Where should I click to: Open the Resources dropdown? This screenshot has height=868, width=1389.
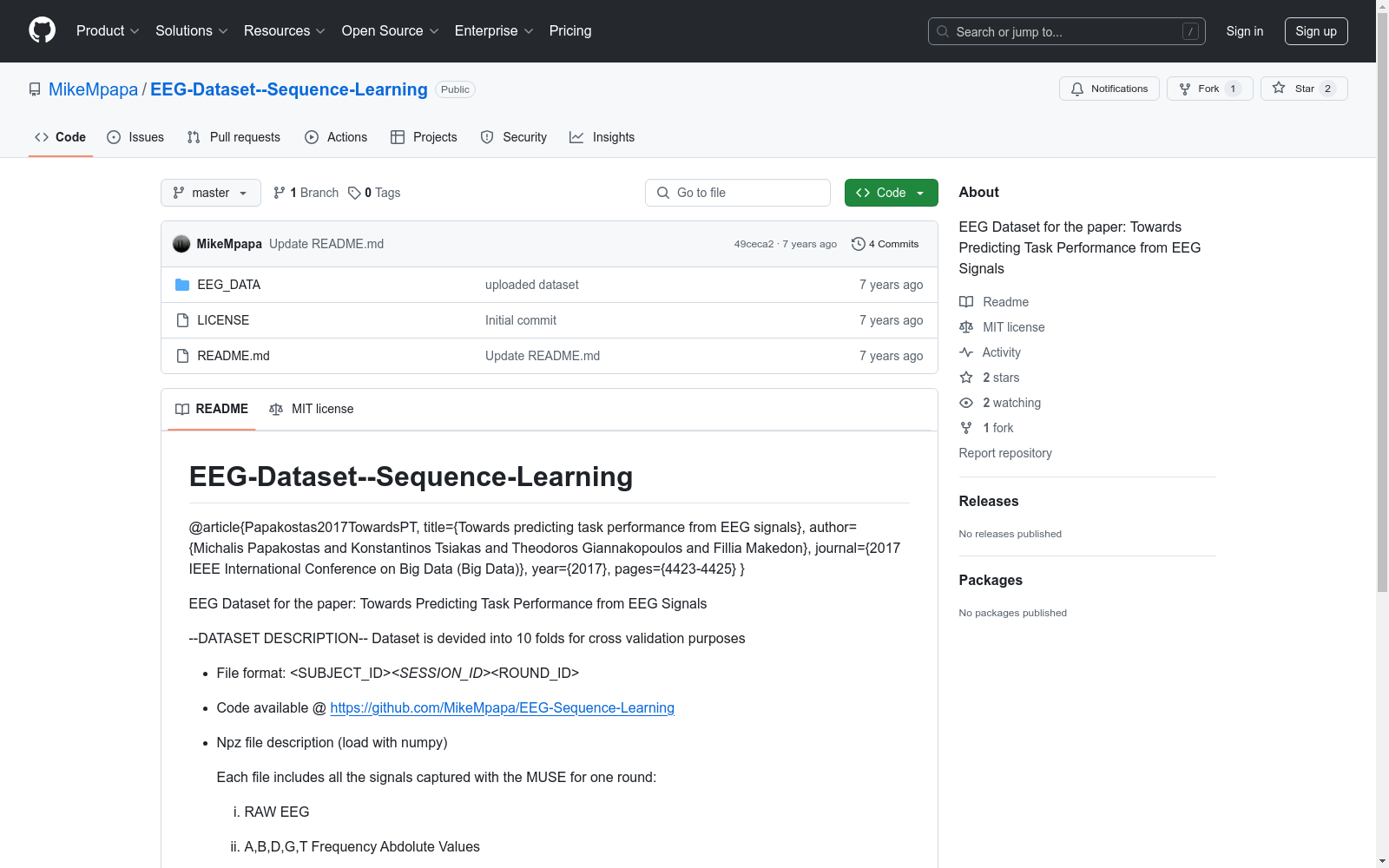[x=285, y=31]
